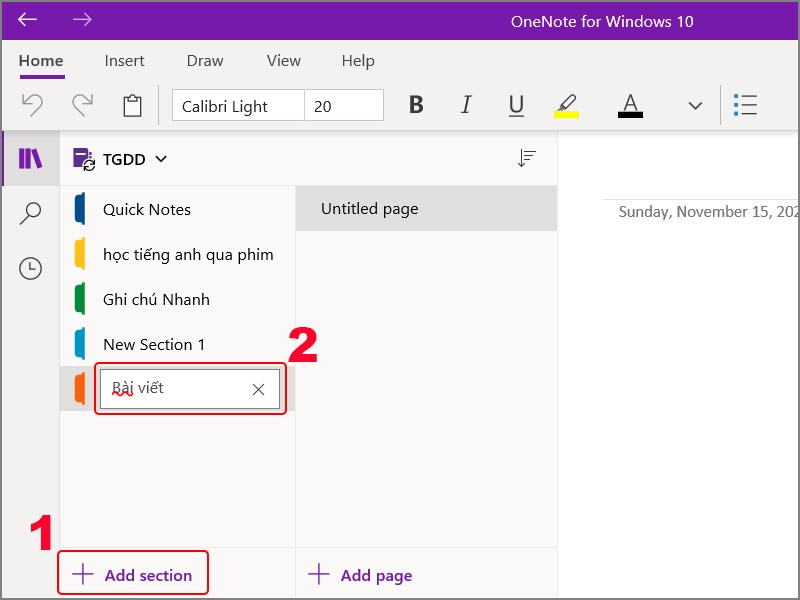The width and height of the screenshot is (800, 600).
Task: Toggle italic formatting
Action: click(466, 105)
